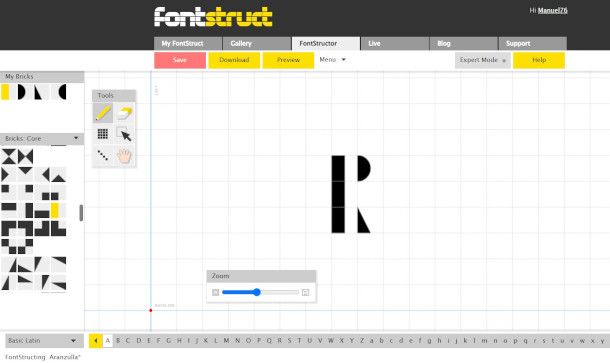Image resolution: width=610 pixels, height=363 pixels.
Task: Select the Rectangle fill grid tool
Action: point(103,134)
